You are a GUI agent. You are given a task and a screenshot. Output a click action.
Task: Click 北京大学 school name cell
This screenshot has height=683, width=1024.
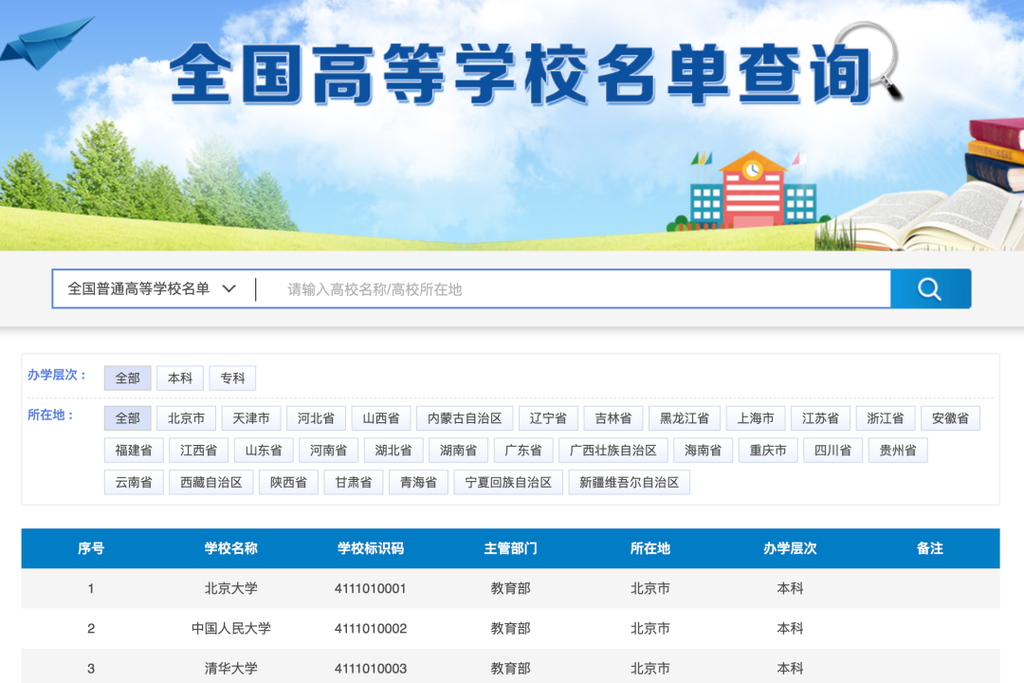click(x=231, y=588)
